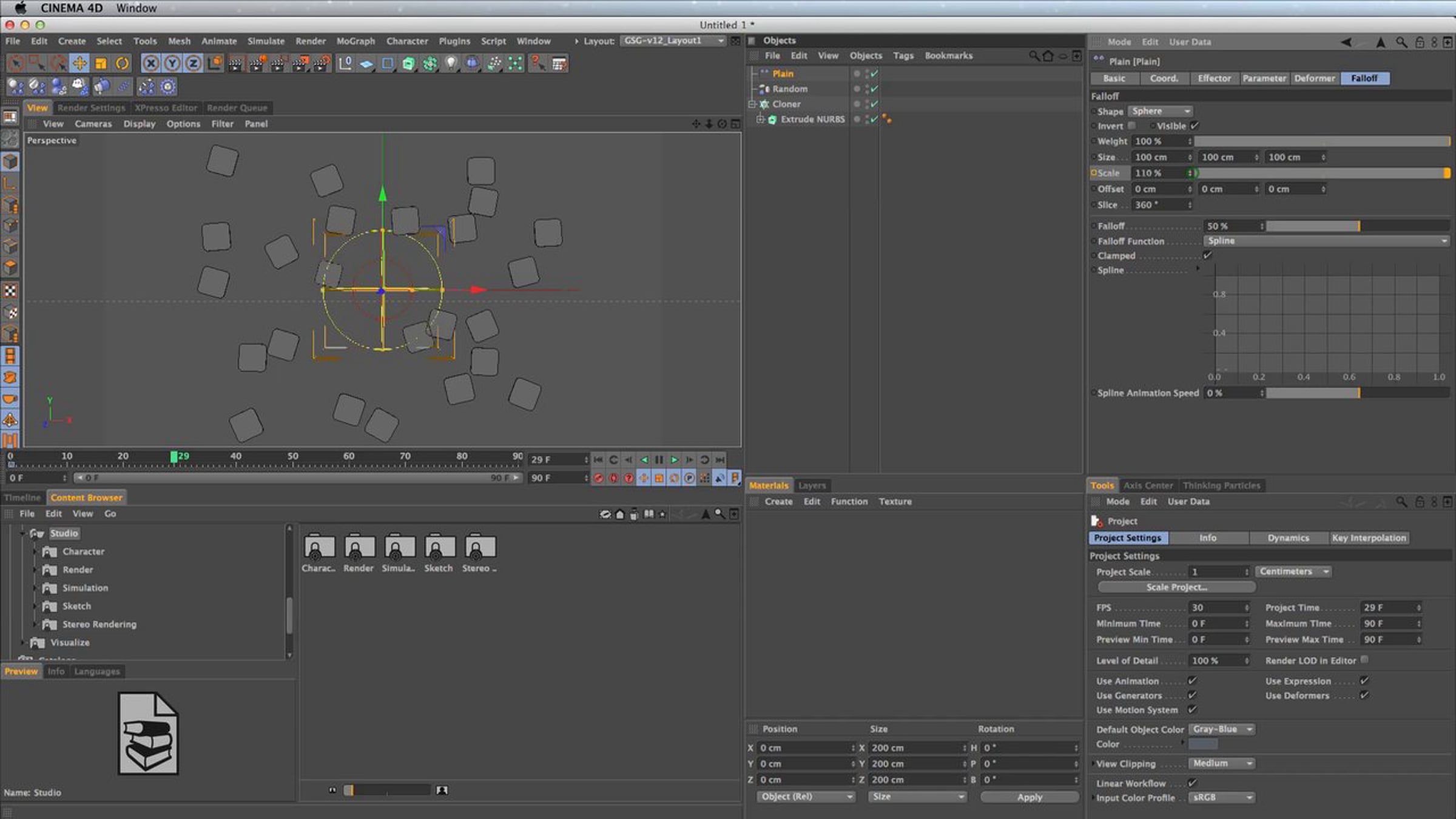Open Cameras menu in viewport

point(93,124)
